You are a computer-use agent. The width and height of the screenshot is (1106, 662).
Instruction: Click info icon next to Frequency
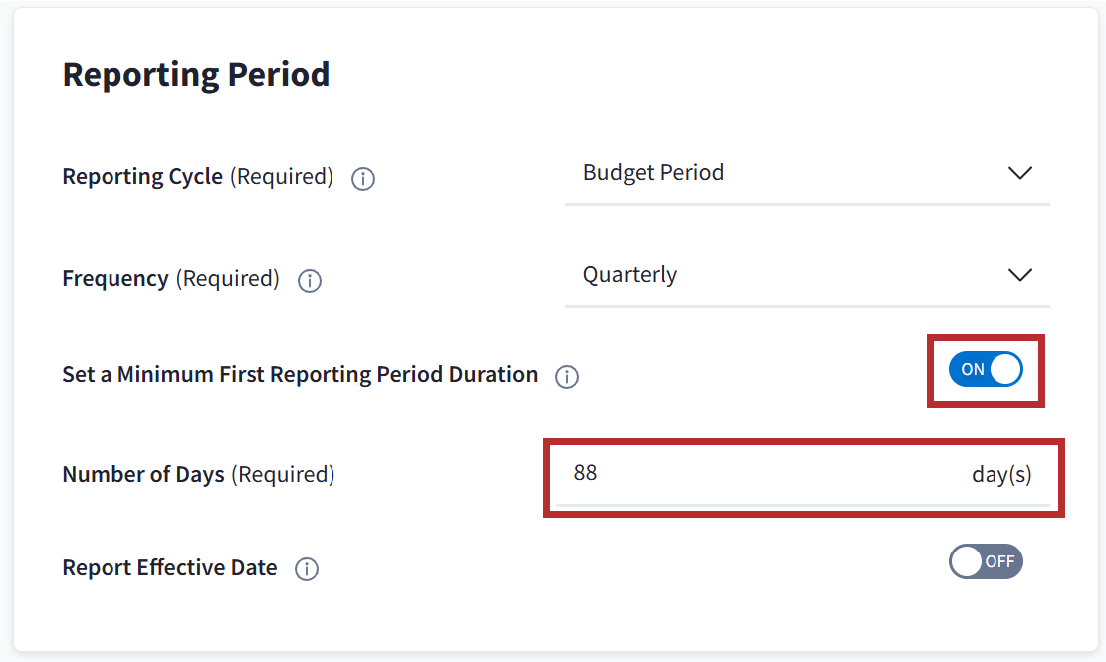click(310, 281)
